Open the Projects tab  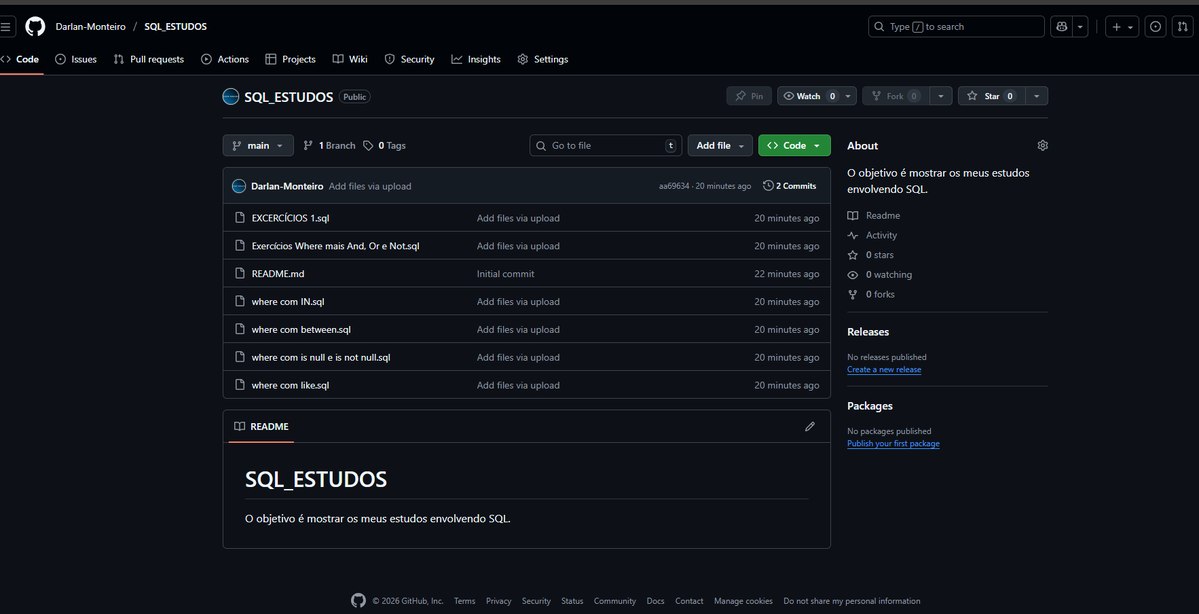[290, 59]
